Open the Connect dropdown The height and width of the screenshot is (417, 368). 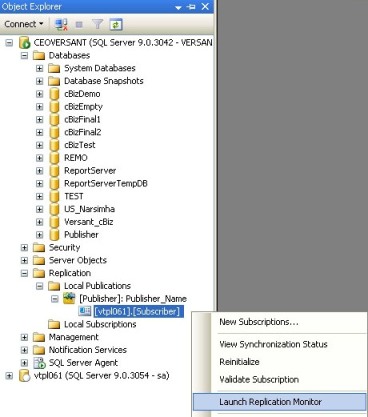[24, 24]
